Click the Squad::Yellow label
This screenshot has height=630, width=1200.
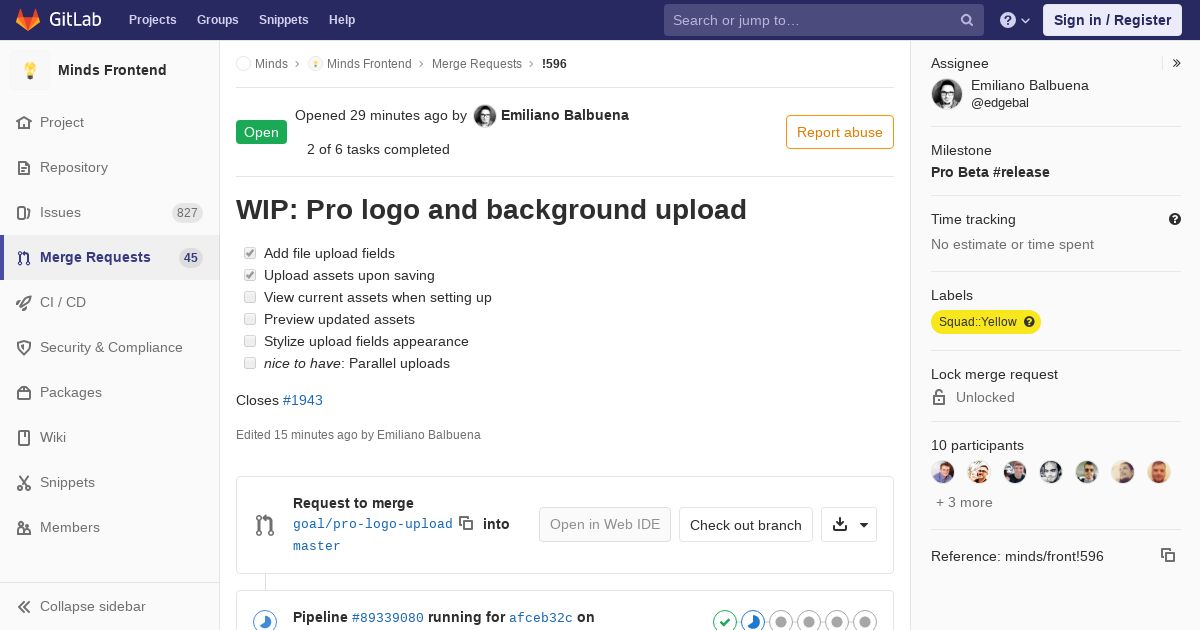(x=986, y=322)
